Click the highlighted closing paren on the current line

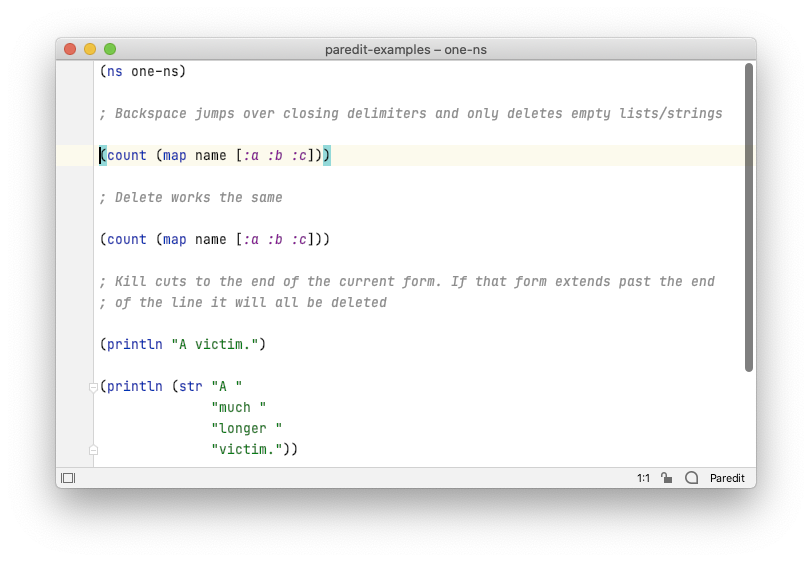pos(327,155)
